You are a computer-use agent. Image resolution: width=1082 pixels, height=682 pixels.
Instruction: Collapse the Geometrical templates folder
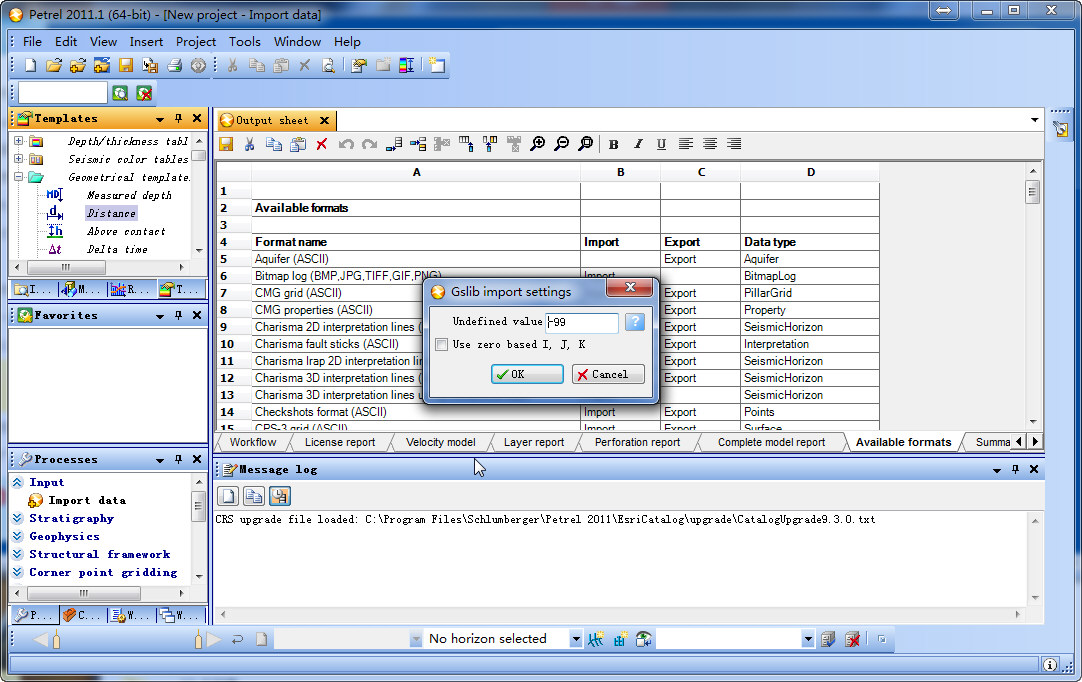coord(19,177)
